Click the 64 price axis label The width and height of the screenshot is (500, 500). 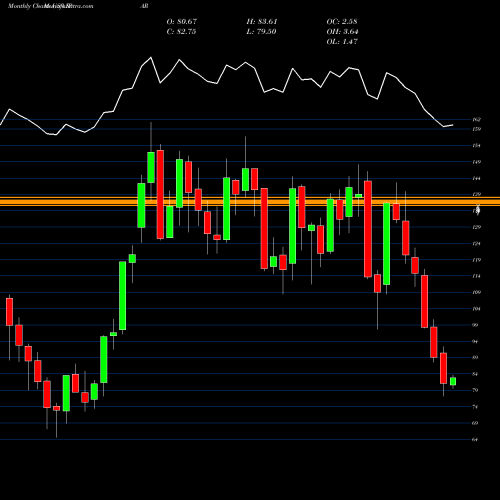tap(475, 440)
